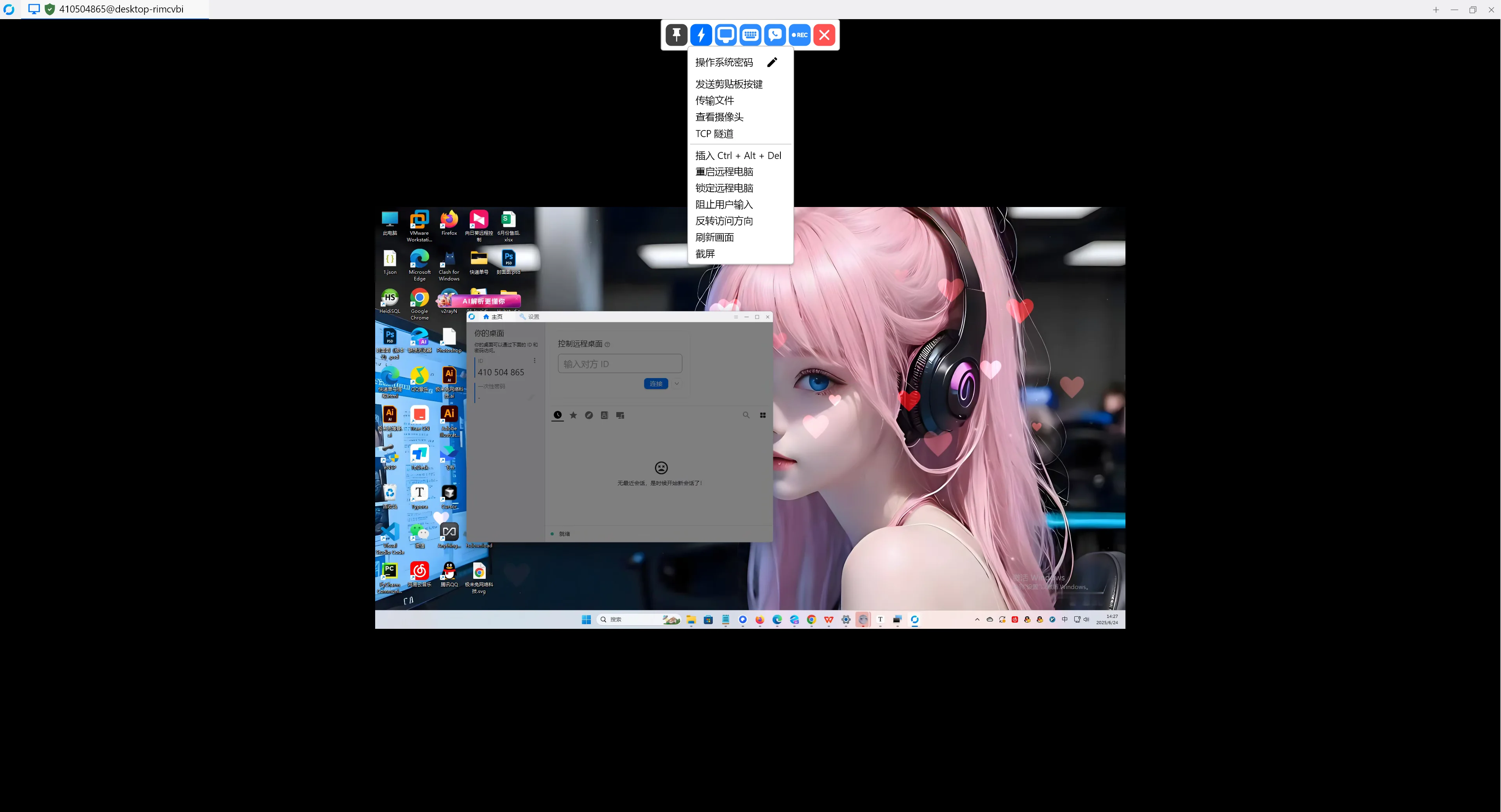
Task: Expand the dropdown arrow beside 连接
Action: point(676,383)
